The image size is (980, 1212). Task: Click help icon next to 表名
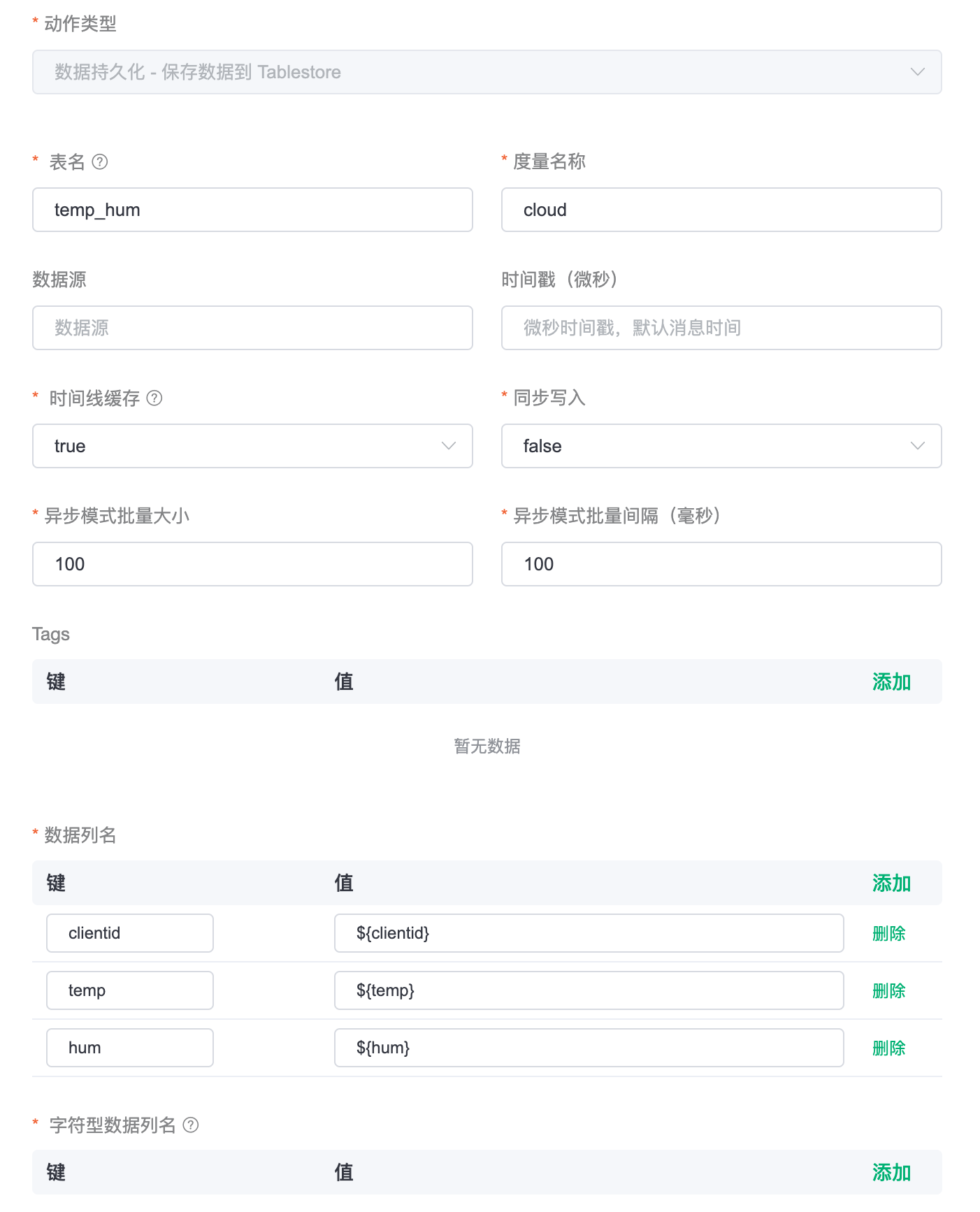tap(100, 162)
